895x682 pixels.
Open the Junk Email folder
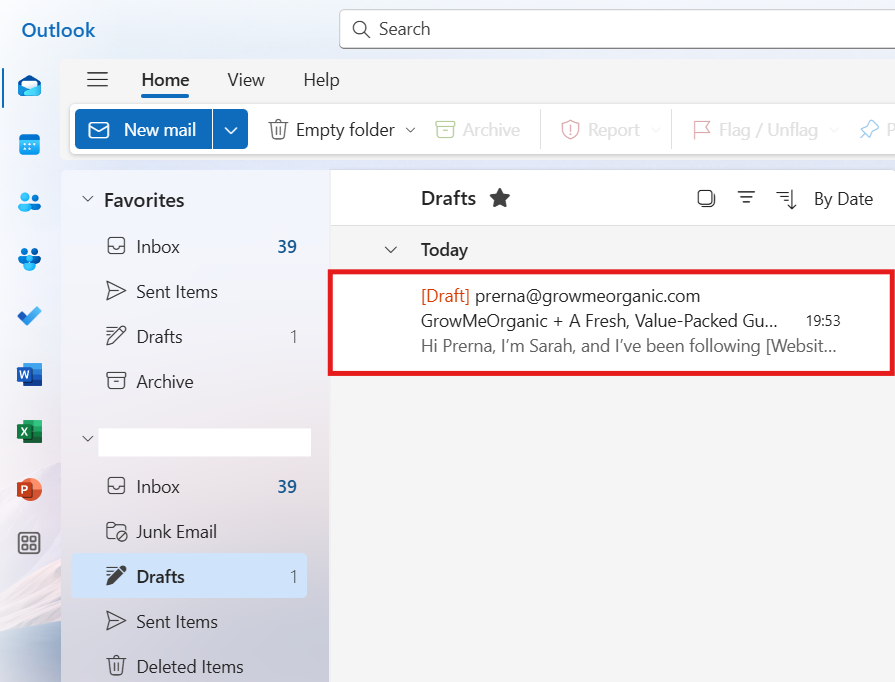pyautogui.click(x=189, y=531)
